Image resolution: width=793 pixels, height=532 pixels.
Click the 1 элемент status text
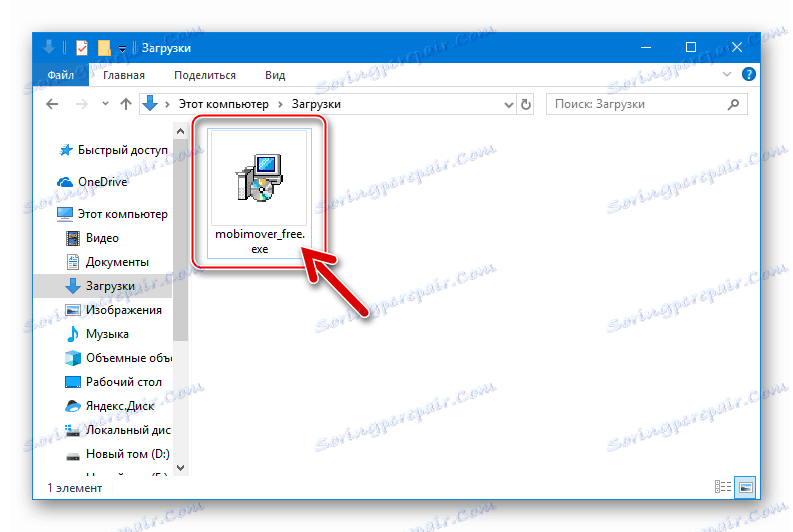point(75,488)
